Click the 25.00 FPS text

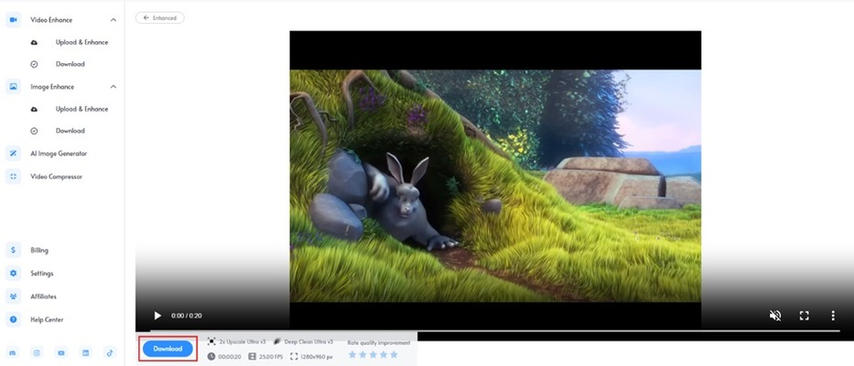[x=271, y=356]
